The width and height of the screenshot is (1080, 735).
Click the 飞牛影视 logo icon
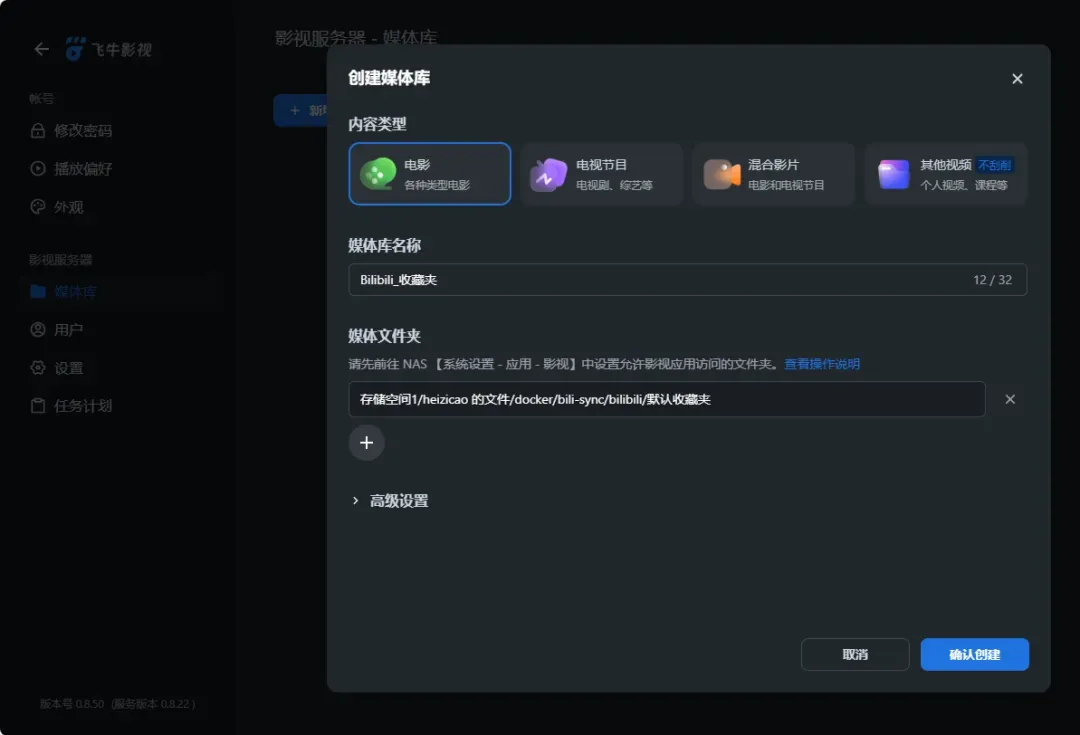coord(75,49)
